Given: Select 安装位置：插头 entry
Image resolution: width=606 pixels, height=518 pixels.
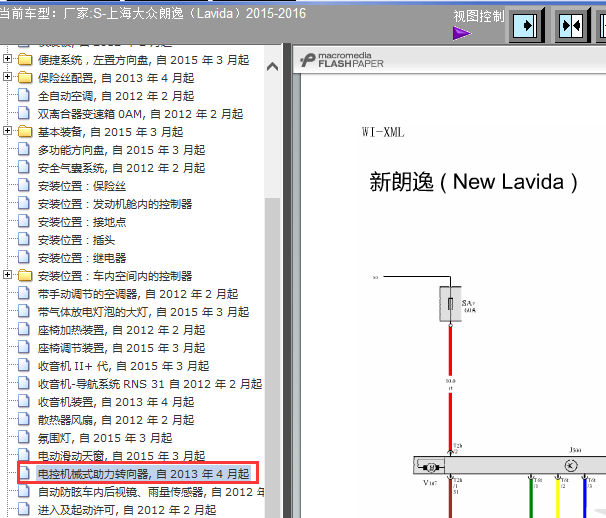Looking at the screenshot, I should [77, 240].
